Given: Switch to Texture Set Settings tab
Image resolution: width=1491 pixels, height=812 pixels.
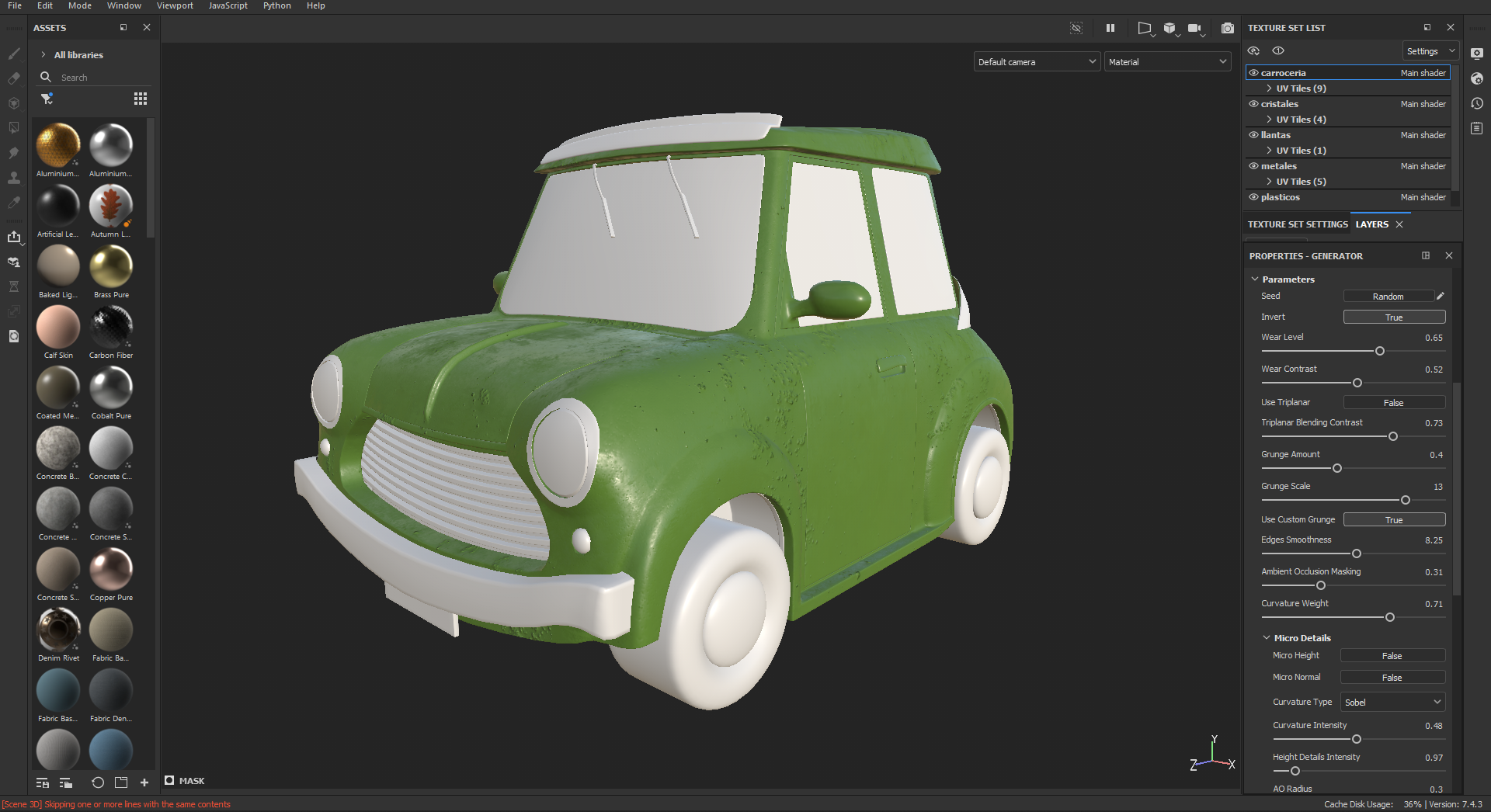Looking at the screenshot, I should (1297, 224).
